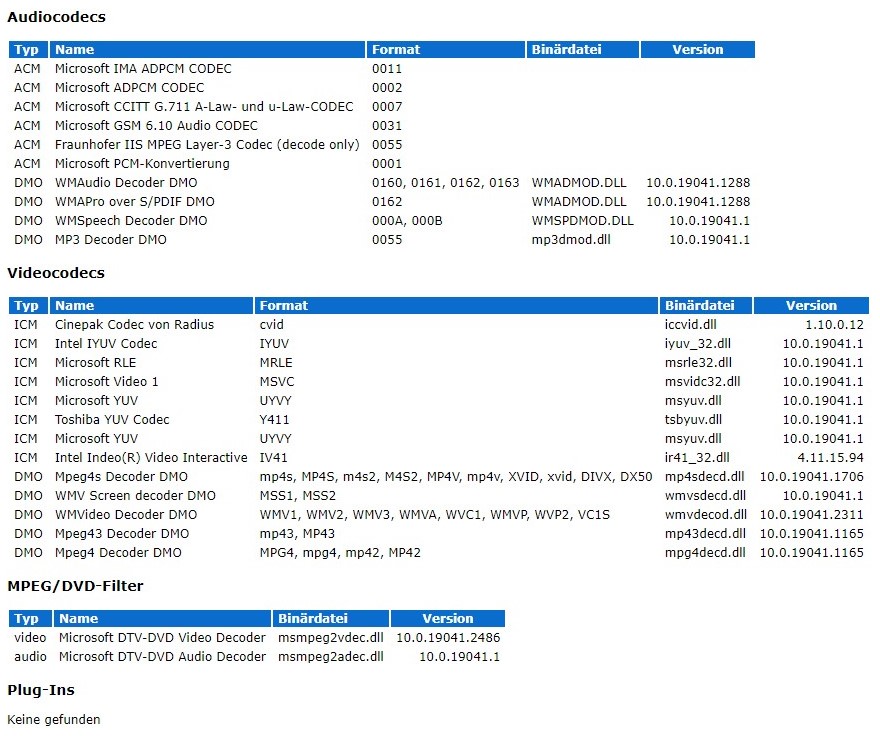Click 'tsbyuv.dll' binary file cell
The height and width of the screenshot is (736, 880).
(693, 420)
